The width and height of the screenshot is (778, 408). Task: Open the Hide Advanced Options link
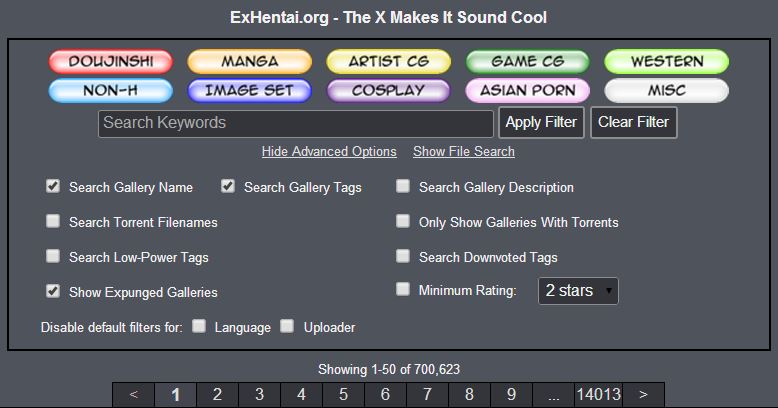[329, 151]
